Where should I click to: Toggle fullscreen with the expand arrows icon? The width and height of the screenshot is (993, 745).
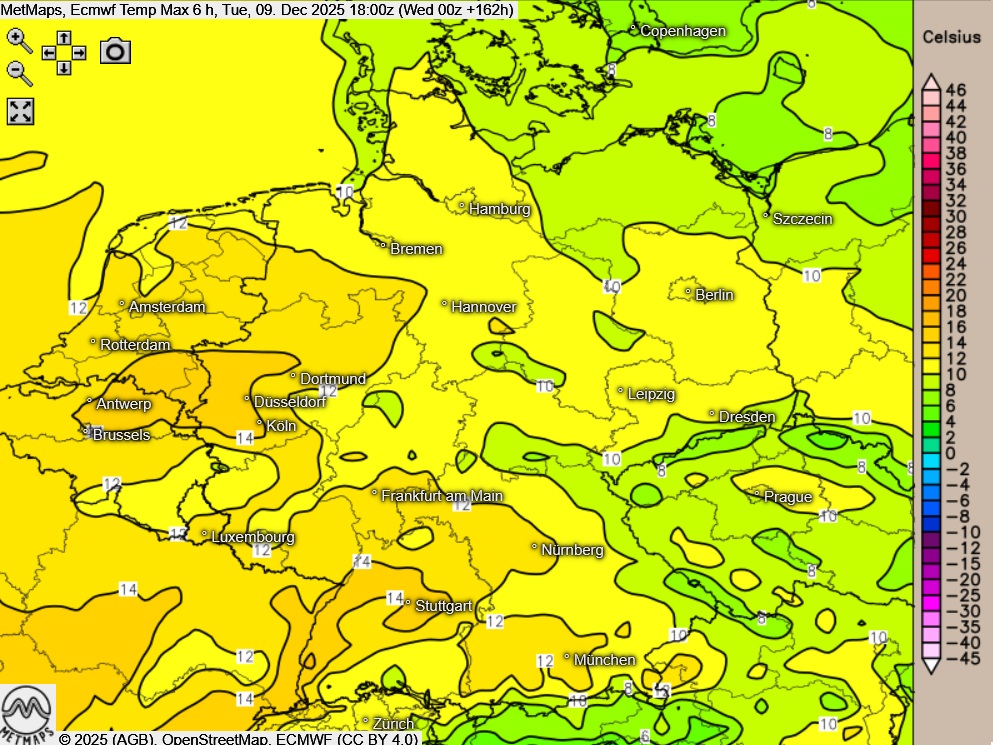click(21, 111)
